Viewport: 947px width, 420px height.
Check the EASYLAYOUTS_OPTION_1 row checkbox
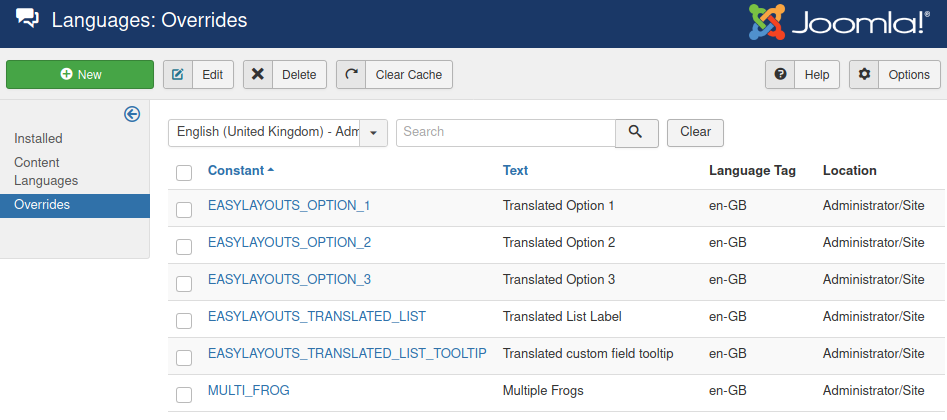(184, 209)
